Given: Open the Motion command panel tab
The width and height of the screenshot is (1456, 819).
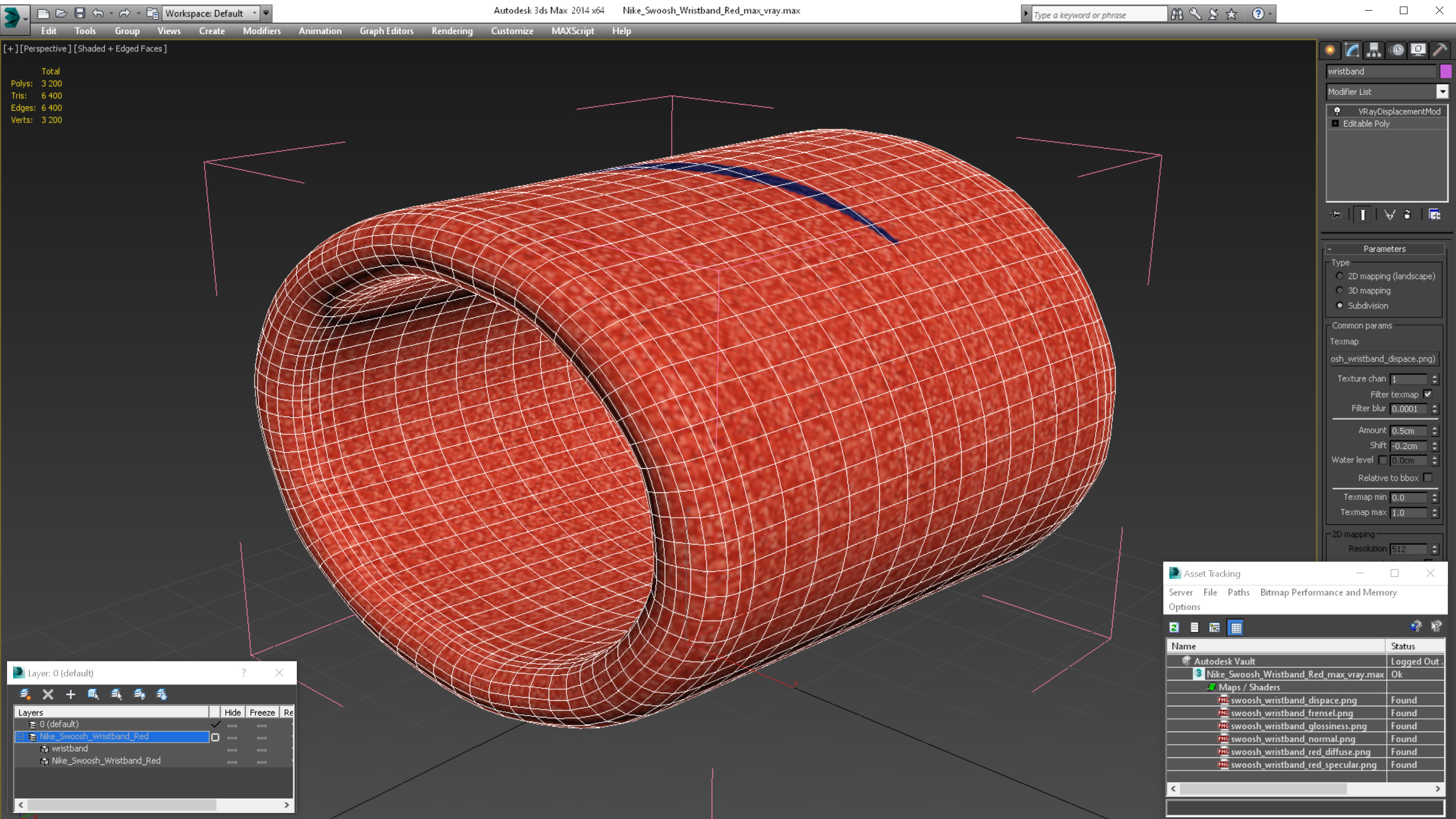Looking at the screenshot, I should pos(1397,50).
